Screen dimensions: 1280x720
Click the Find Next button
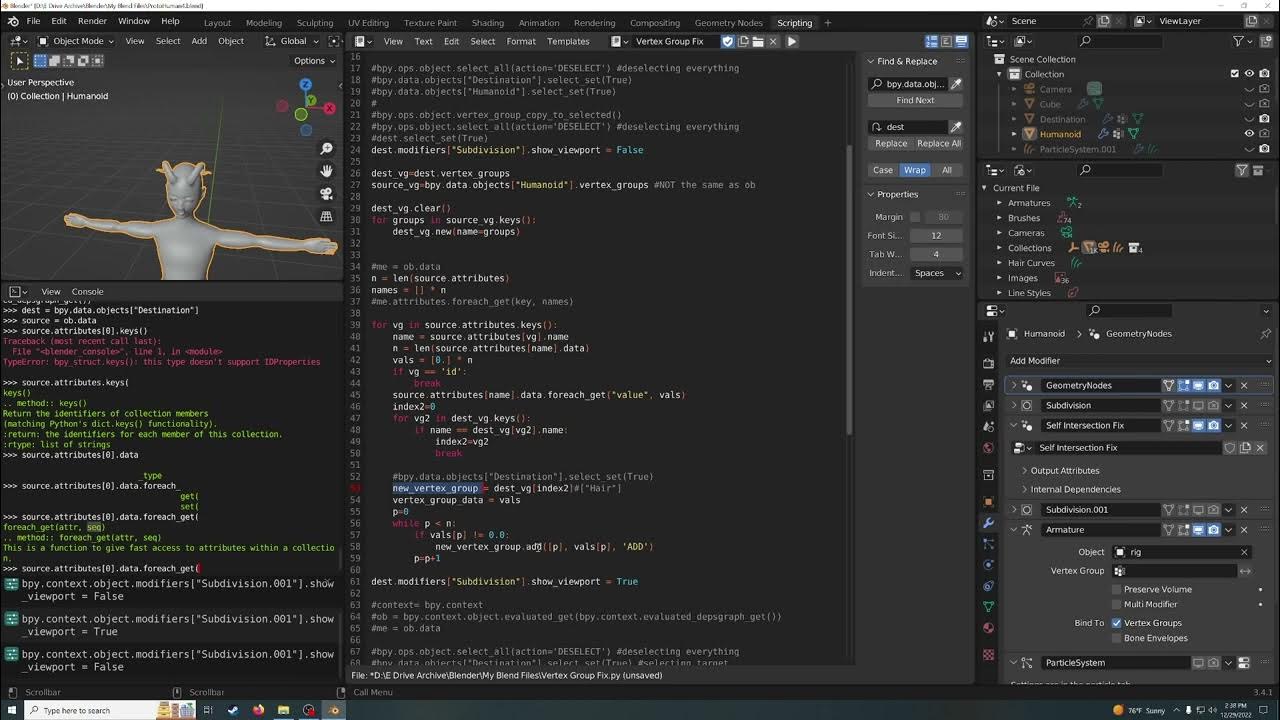coord(915,100)
